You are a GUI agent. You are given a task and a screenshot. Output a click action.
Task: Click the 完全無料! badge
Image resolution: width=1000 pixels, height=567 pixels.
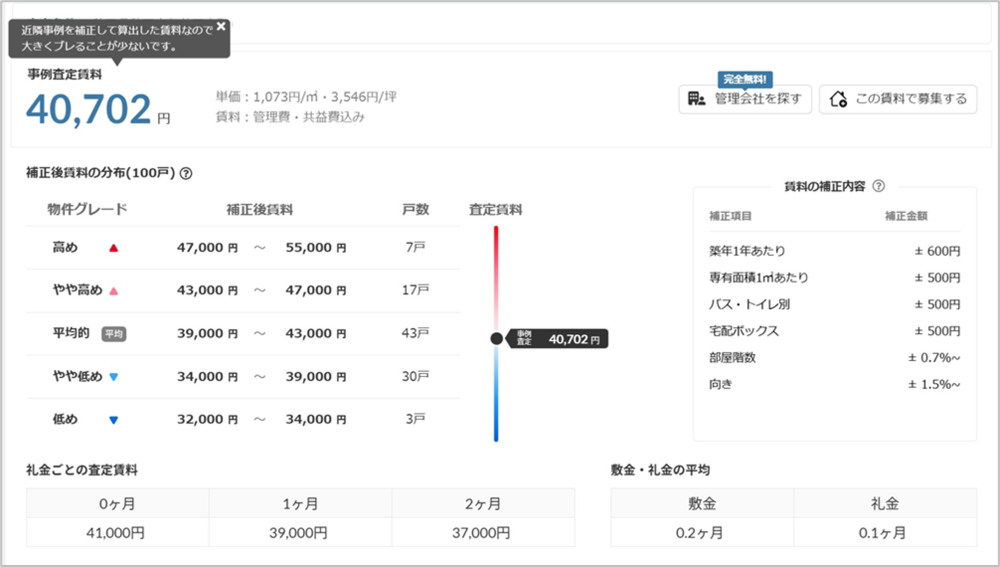pos(746,78)
